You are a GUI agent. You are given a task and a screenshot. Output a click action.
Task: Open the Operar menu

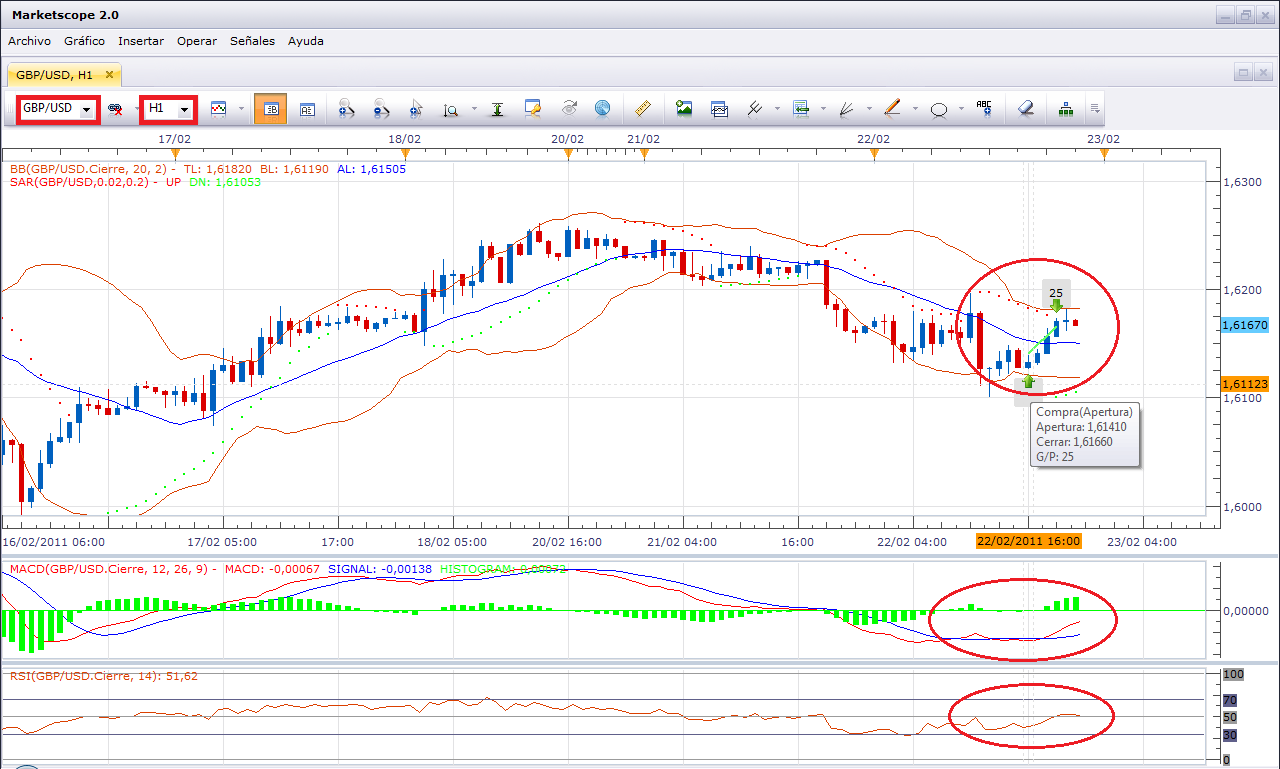[197, 41]
